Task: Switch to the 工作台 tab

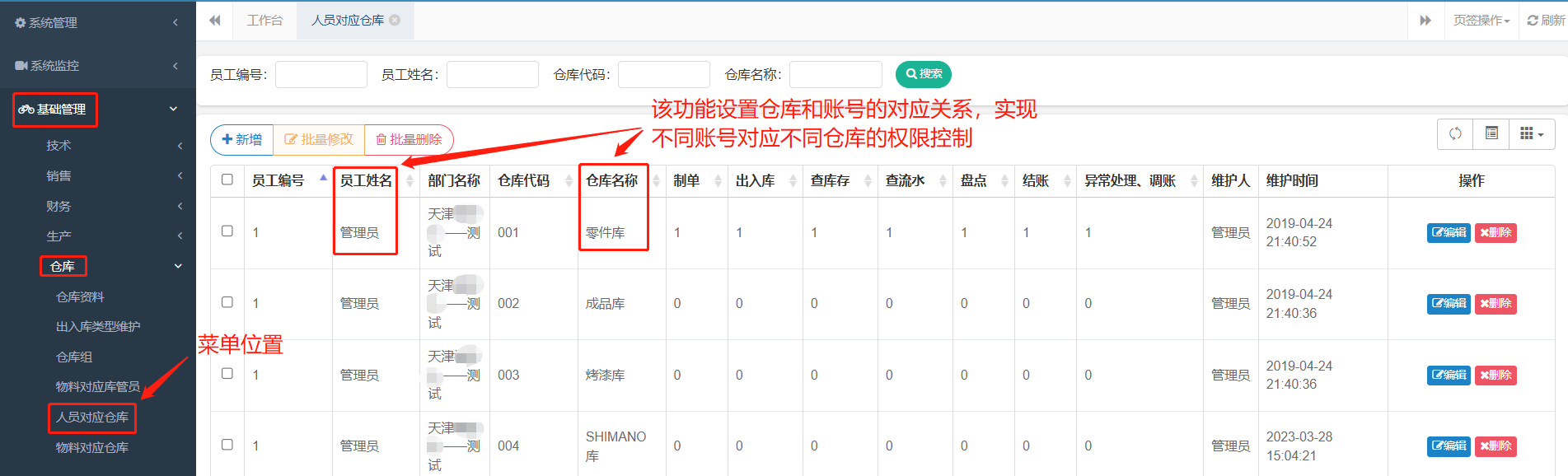Action: (x=264, y=21)
